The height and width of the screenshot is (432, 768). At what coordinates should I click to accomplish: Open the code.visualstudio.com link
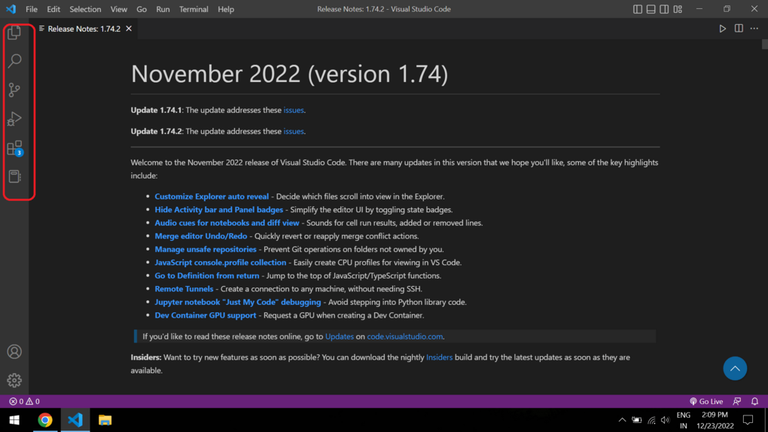(405, 336)
